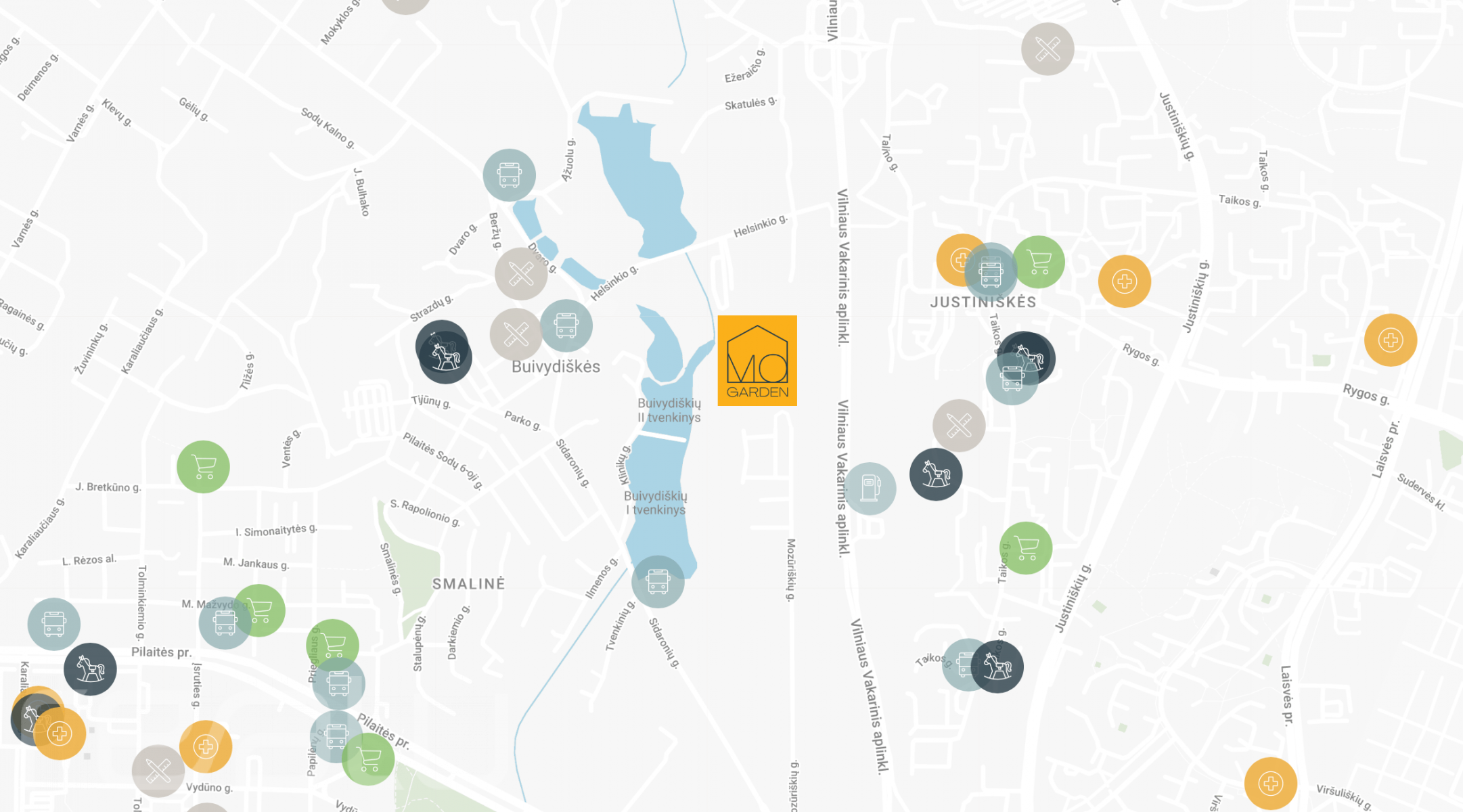The height and width of the screenshot is (812, 1463).
Task: Click the MO Garden orange logo marker
Action: (x=757, y=361)
